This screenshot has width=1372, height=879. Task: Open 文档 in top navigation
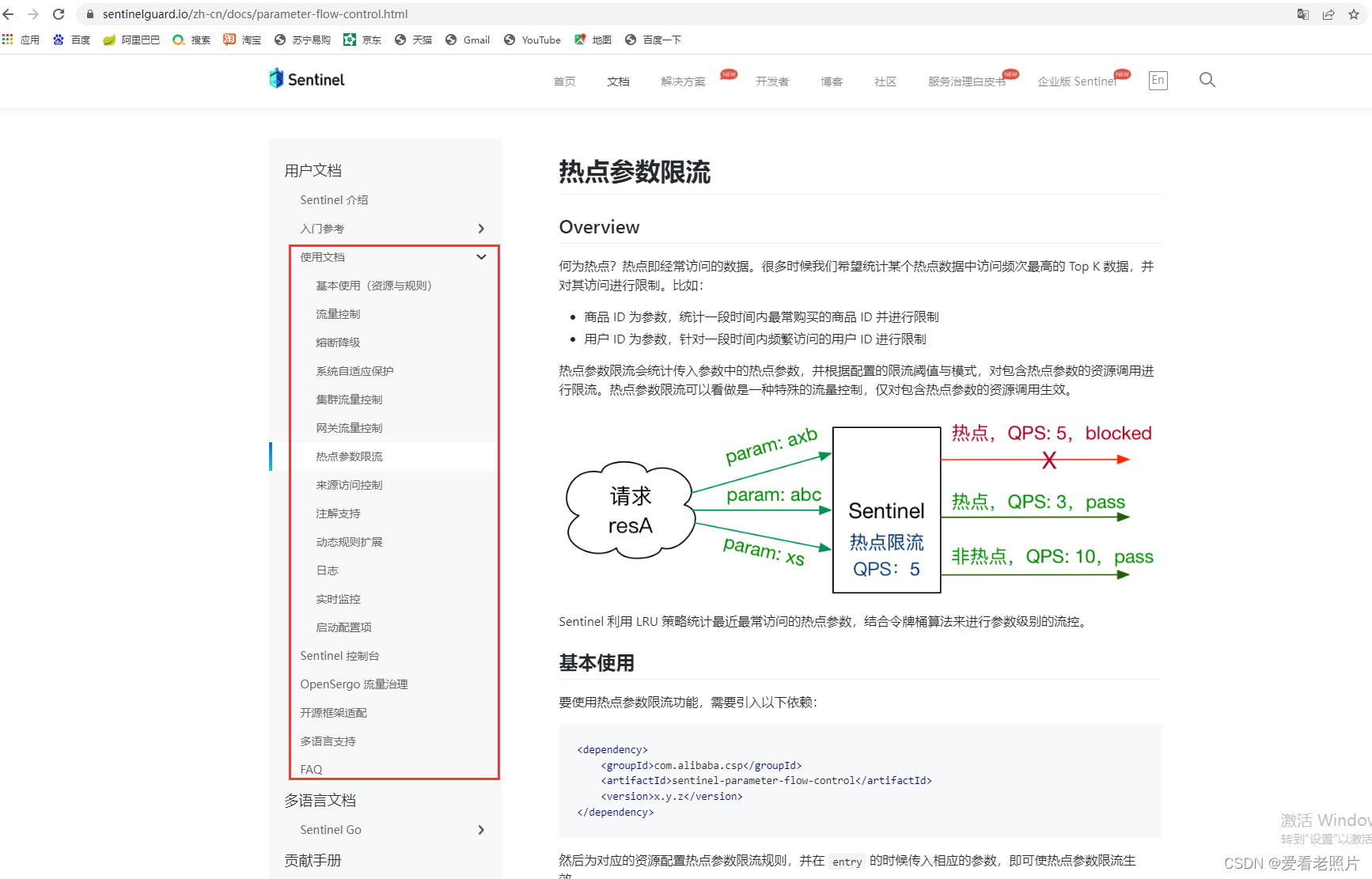(x=618, y=81)
